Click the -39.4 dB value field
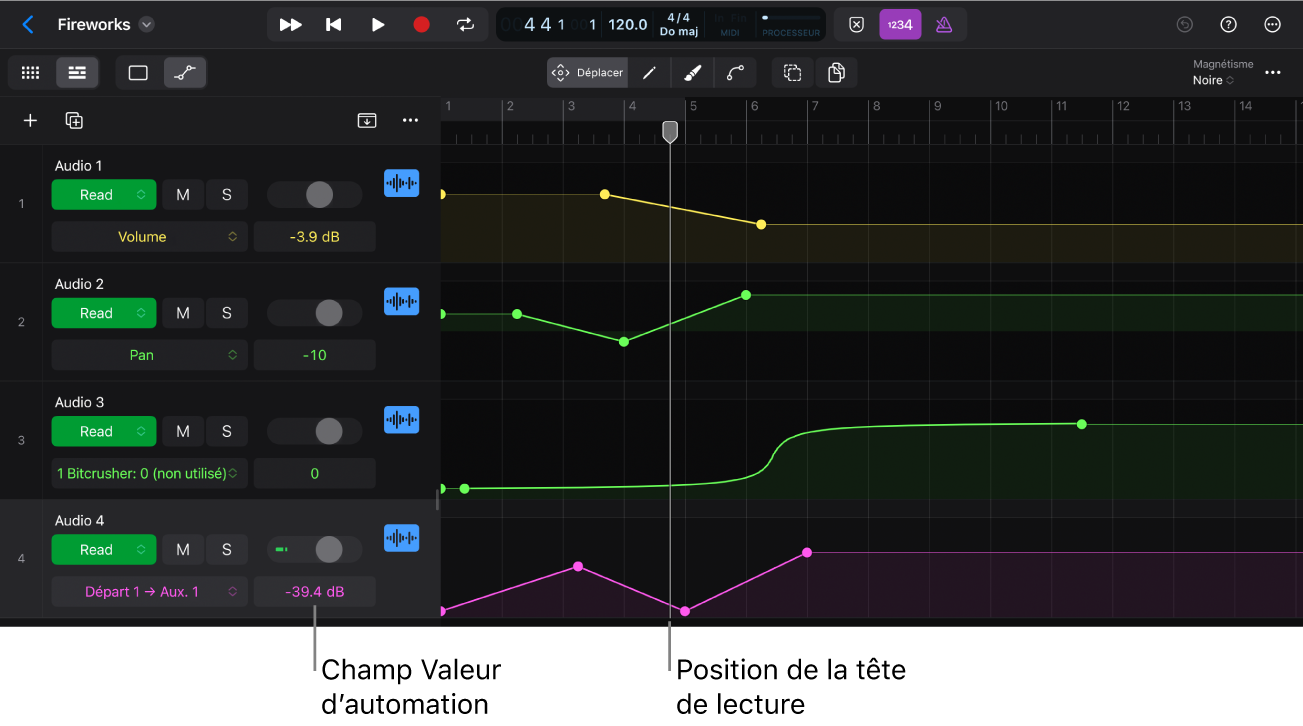The image size is (1303, 726). [x=315, y=591]
